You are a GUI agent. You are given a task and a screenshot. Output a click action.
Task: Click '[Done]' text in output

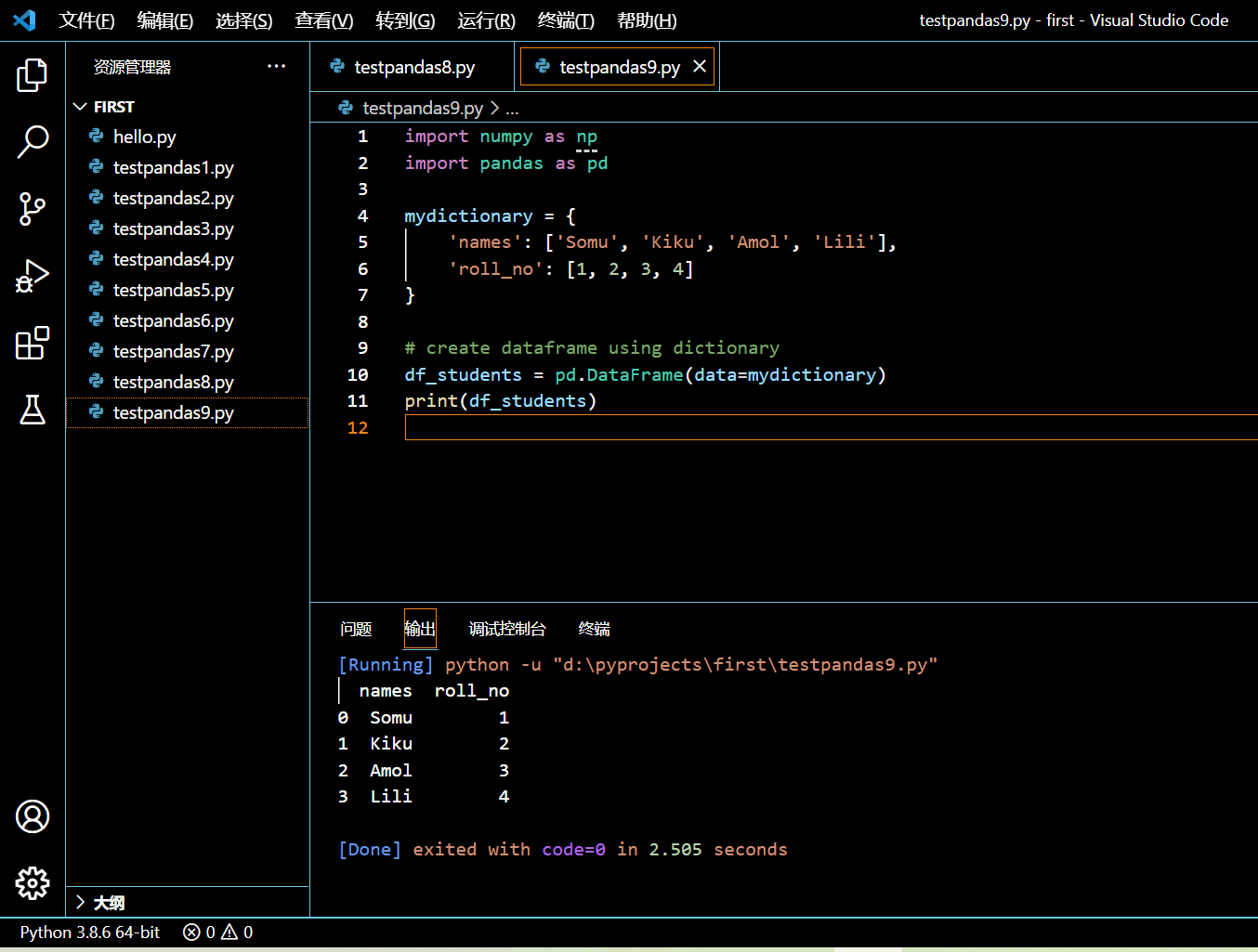coord(370,849)
